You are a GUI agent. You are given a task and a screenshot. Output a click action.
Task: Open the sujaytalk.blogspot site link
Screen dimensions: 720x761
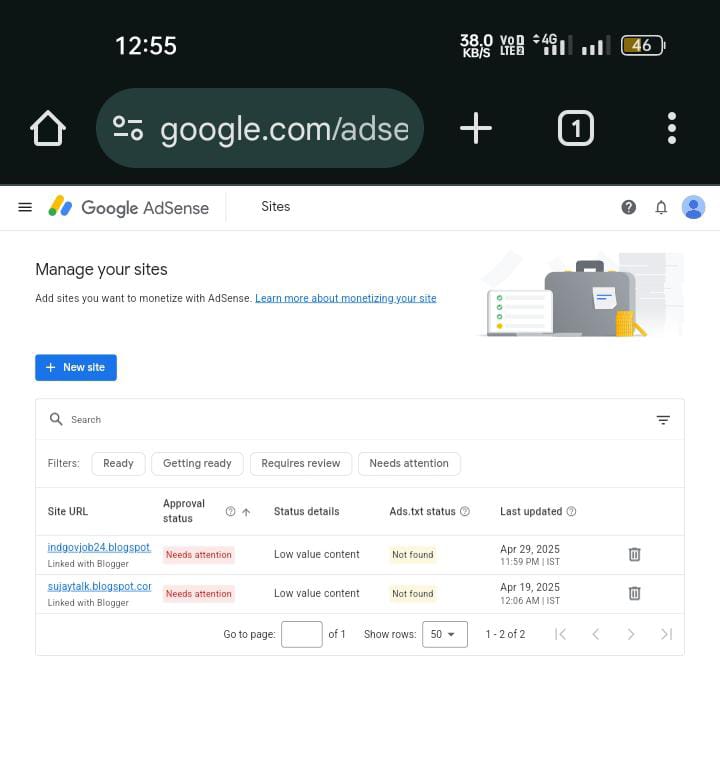point(99,586)
